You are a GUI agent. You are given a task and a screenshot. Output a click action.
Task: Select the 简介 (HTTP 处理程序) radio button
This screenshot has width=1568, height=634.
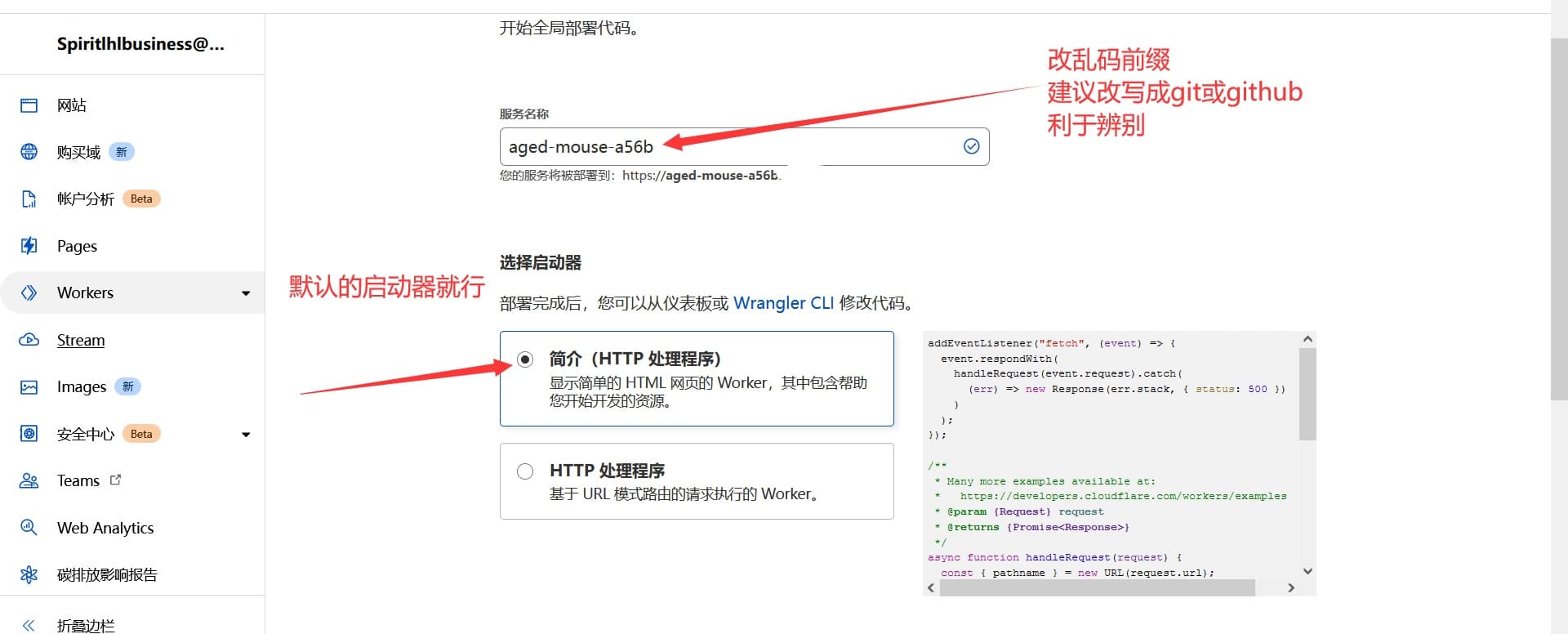click(x=525, y=359)
